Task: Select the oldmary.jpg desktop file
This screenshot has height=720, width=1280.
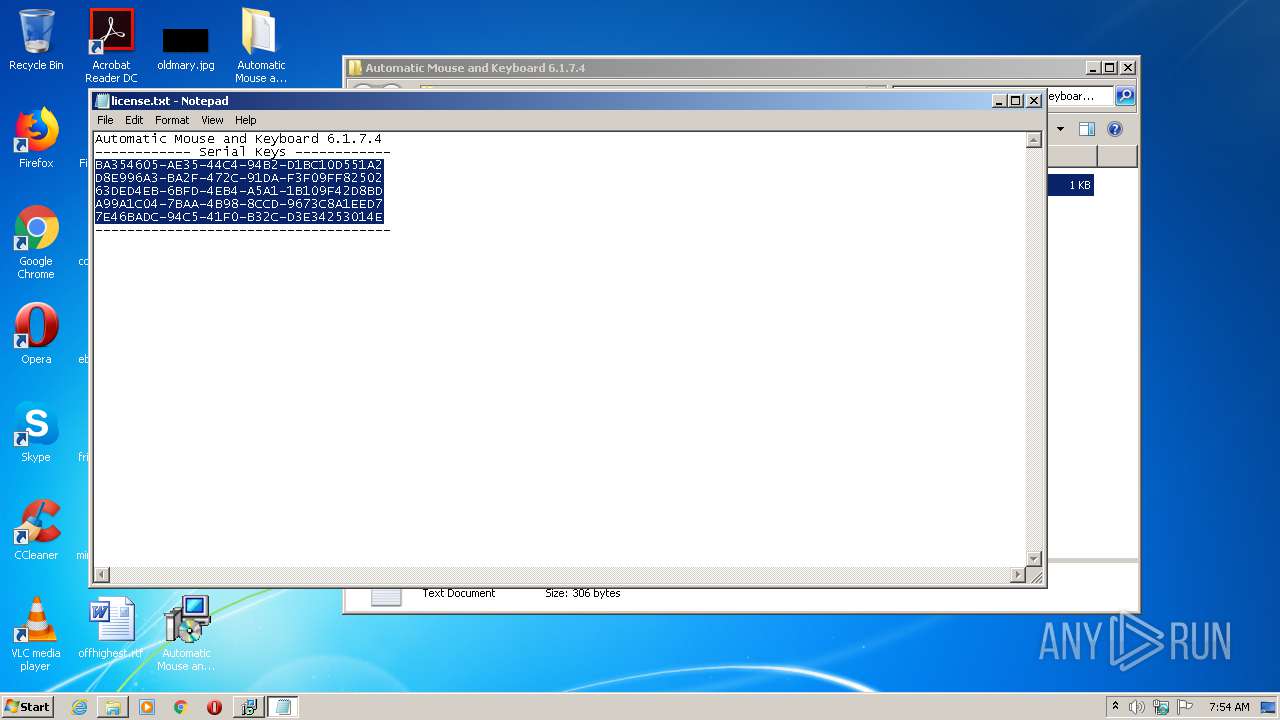Action: click(186, 48)
